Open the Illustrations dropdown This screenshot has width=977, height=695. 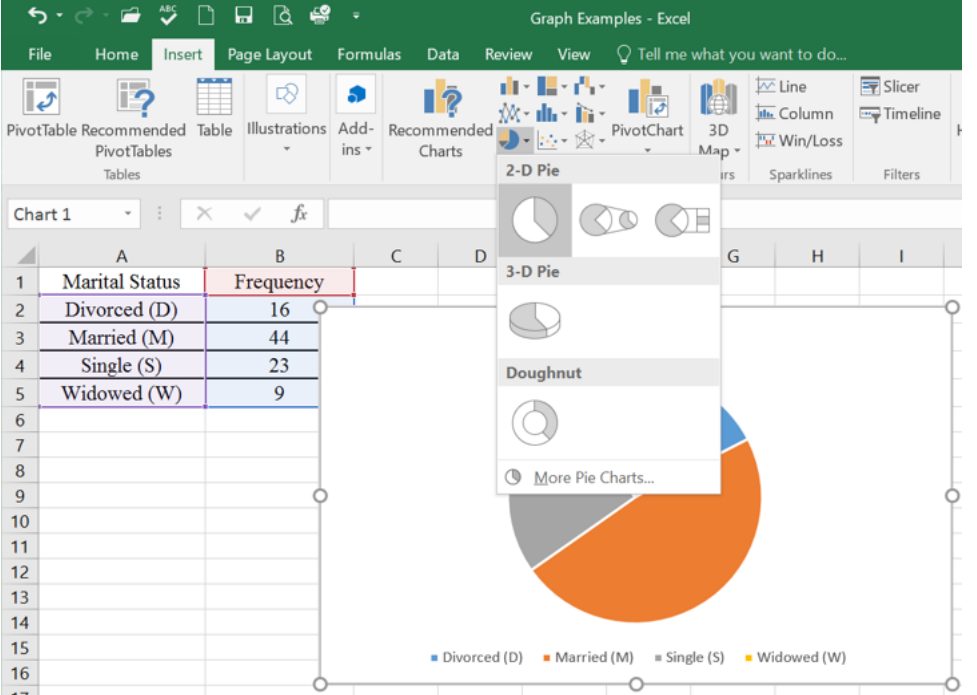287,113
